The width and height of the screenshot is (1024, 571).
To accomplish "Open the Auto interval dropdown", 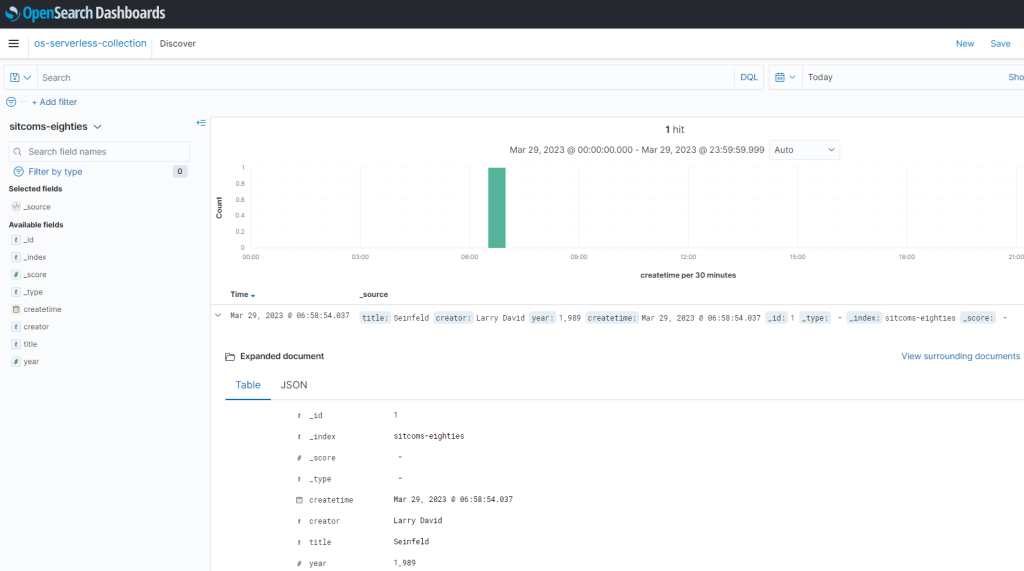I will (804, 150).
